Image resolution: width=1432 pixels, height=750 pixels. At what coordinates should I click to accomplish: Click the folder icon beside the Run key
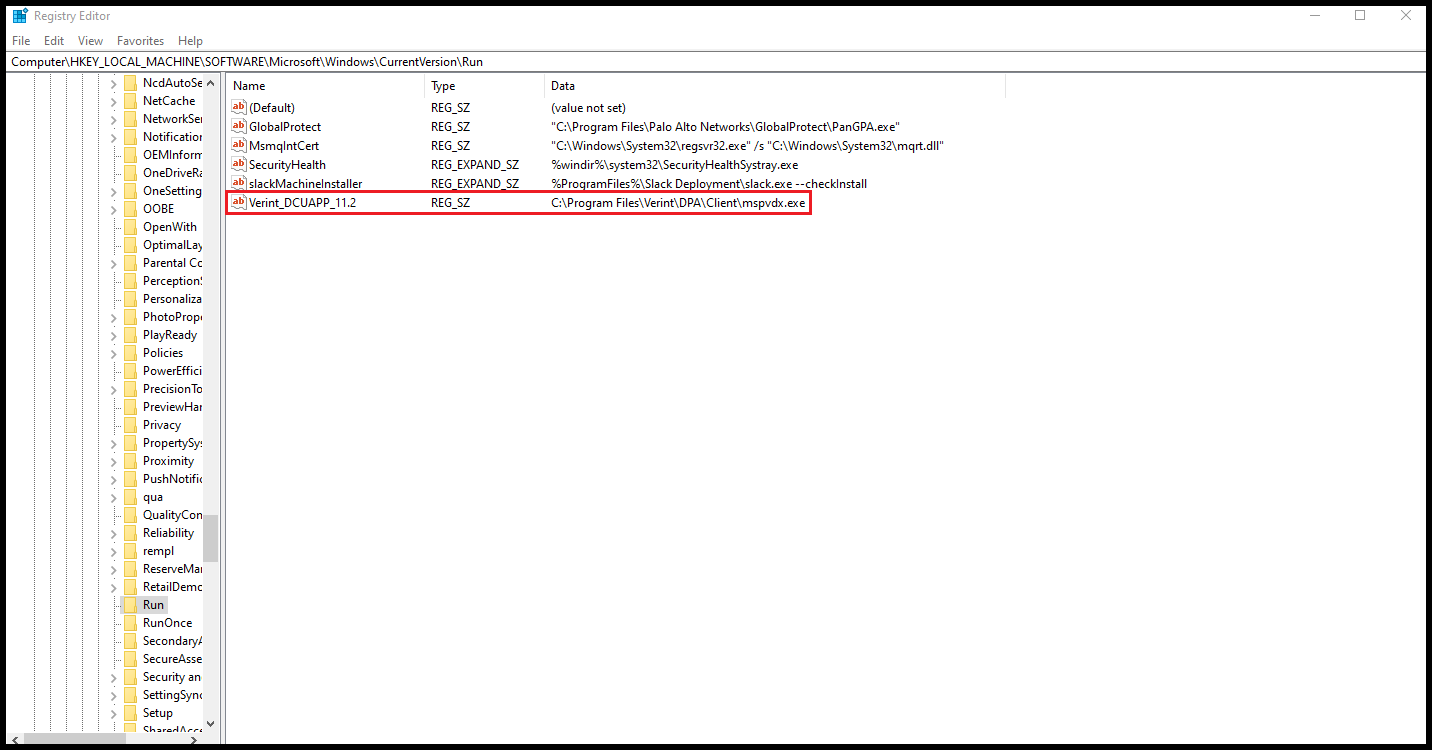point(130,605)
